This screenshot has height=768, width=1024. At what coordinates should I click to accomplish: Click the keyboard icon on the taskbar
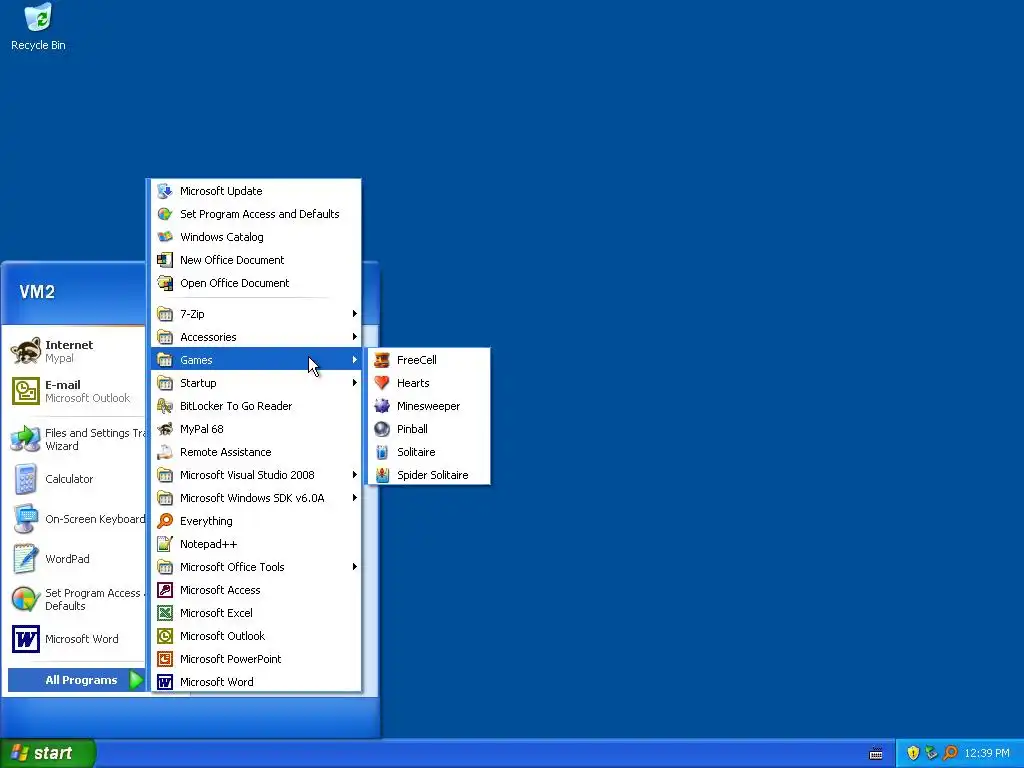pyautogui.click(x=876, y=754)
